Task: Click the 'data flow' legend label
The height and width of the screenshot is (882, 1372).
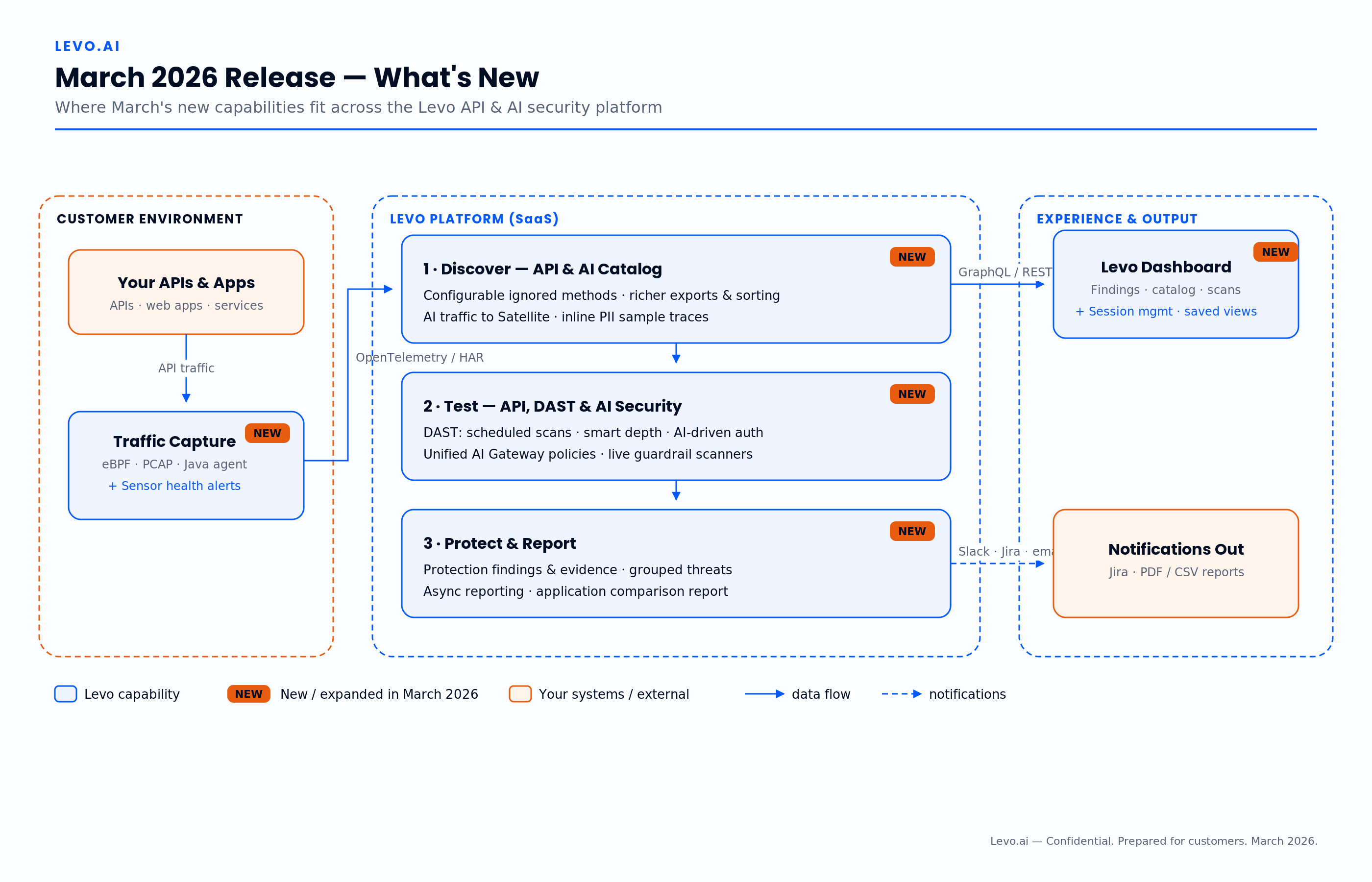Action: click(x=821, y=694)
